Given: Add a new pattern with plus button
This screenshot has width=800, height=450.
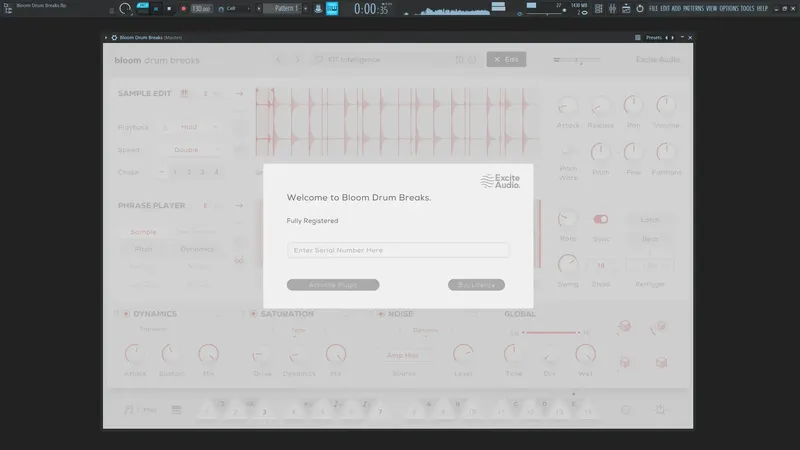Looking at the screenshot, I should click(x=306, y=8).
